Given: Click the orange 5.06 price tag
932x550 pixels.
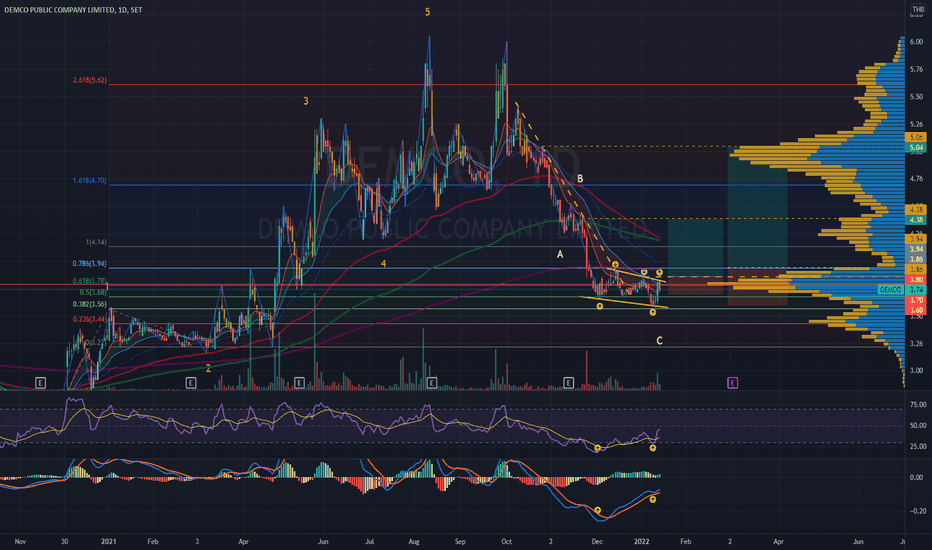Looking at the screenshot, I should [916, 137].
